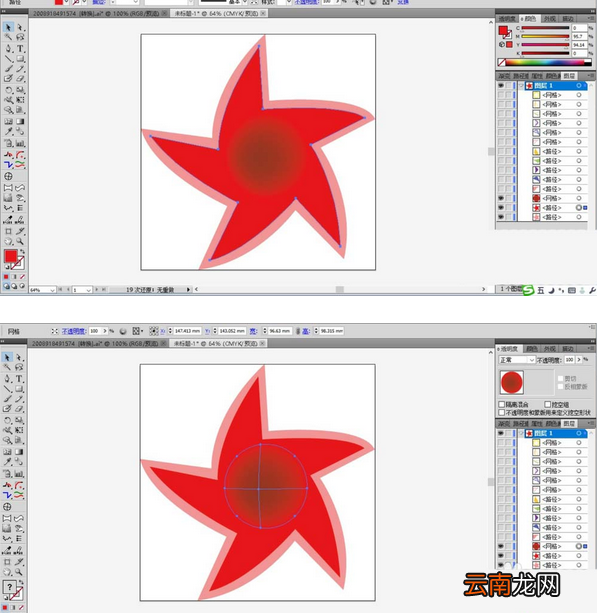Check the 挖空组 knockout group checkbox

click(x=547, y=404)
